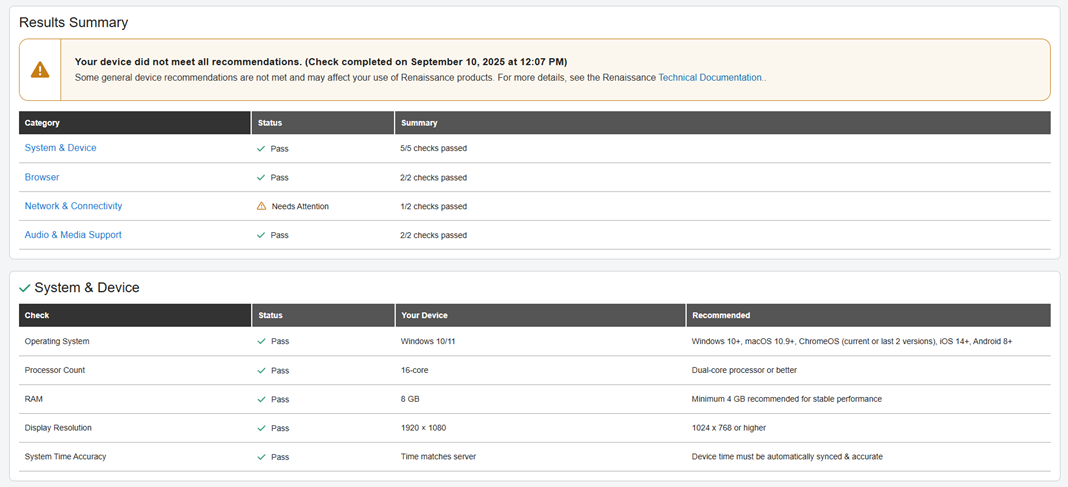This screenshot has width=1068, height=487.
Task: Open the Technical Documentation link
Action: [x=710, y=77]
